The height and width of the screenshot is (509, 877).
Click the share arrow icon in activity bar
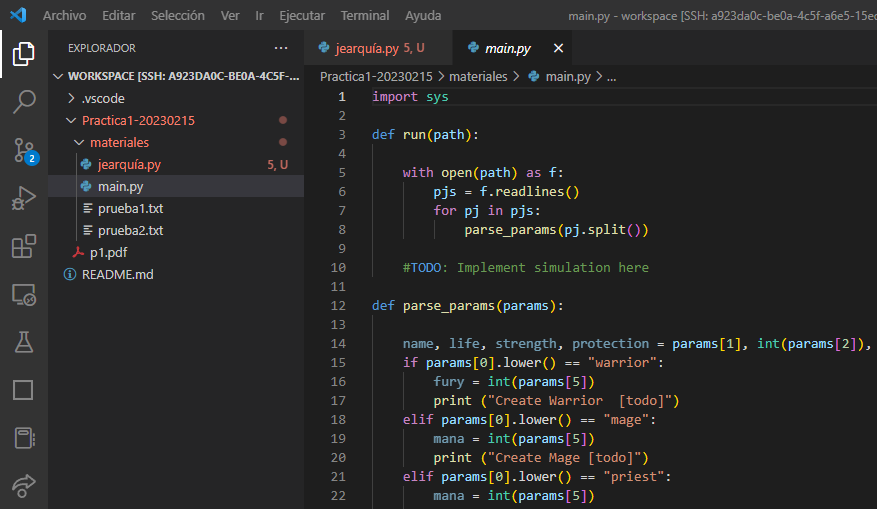(23, 486)
